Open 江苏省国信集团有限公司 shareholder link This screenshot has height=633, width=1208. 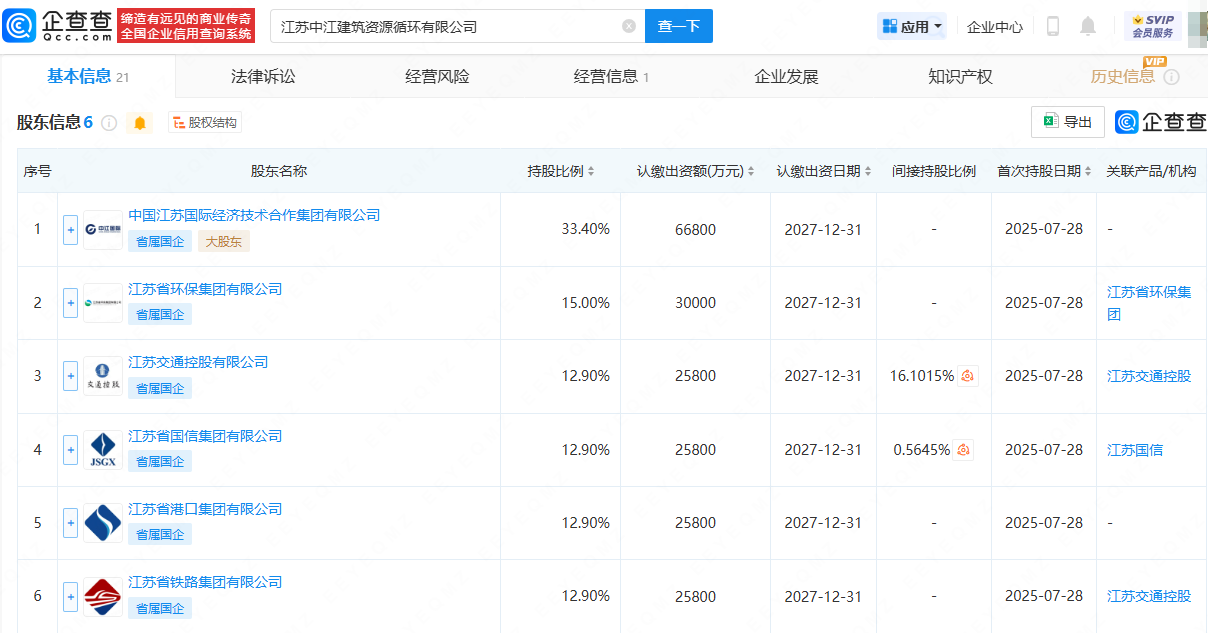205,436
